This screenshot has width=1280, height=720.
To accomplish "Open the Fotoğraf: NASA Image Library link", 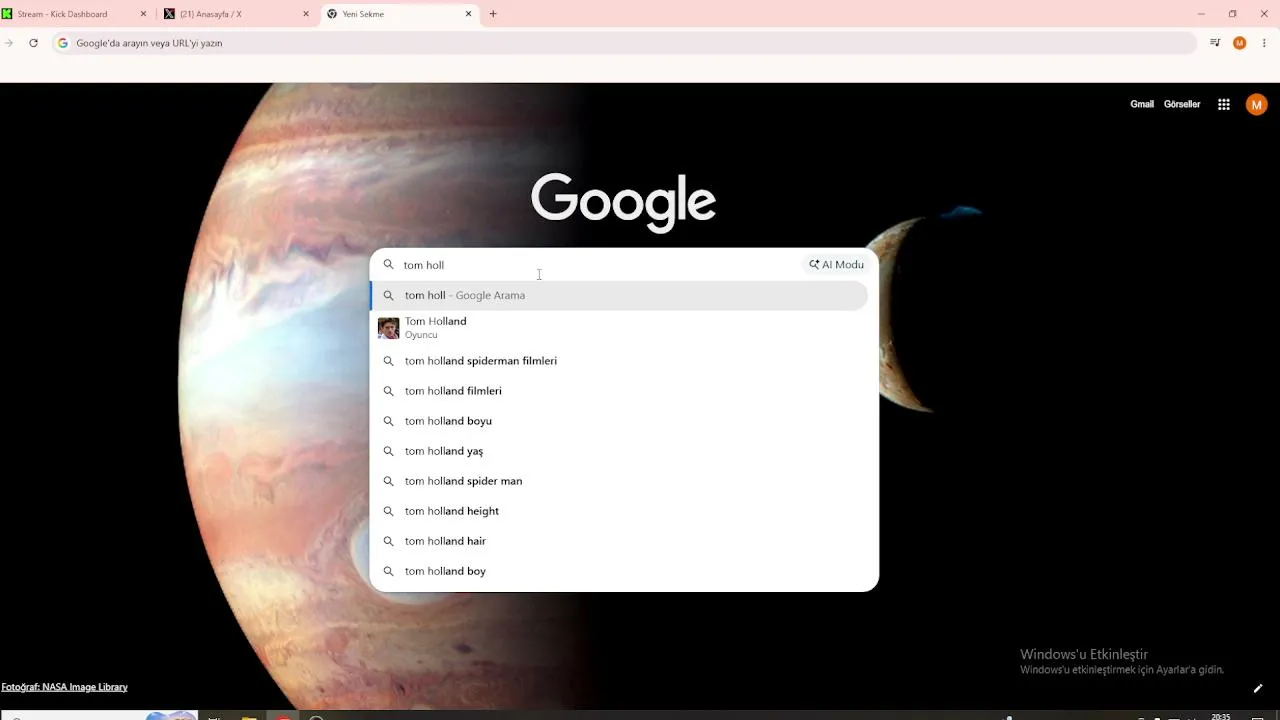I will 64,687.
